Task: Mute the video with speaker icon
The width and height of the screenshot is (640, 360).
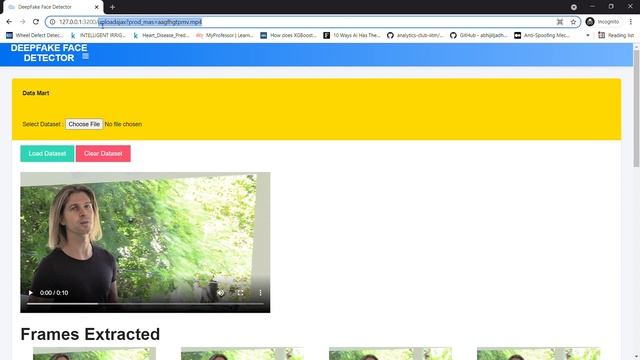Action: tap(220, 293)
